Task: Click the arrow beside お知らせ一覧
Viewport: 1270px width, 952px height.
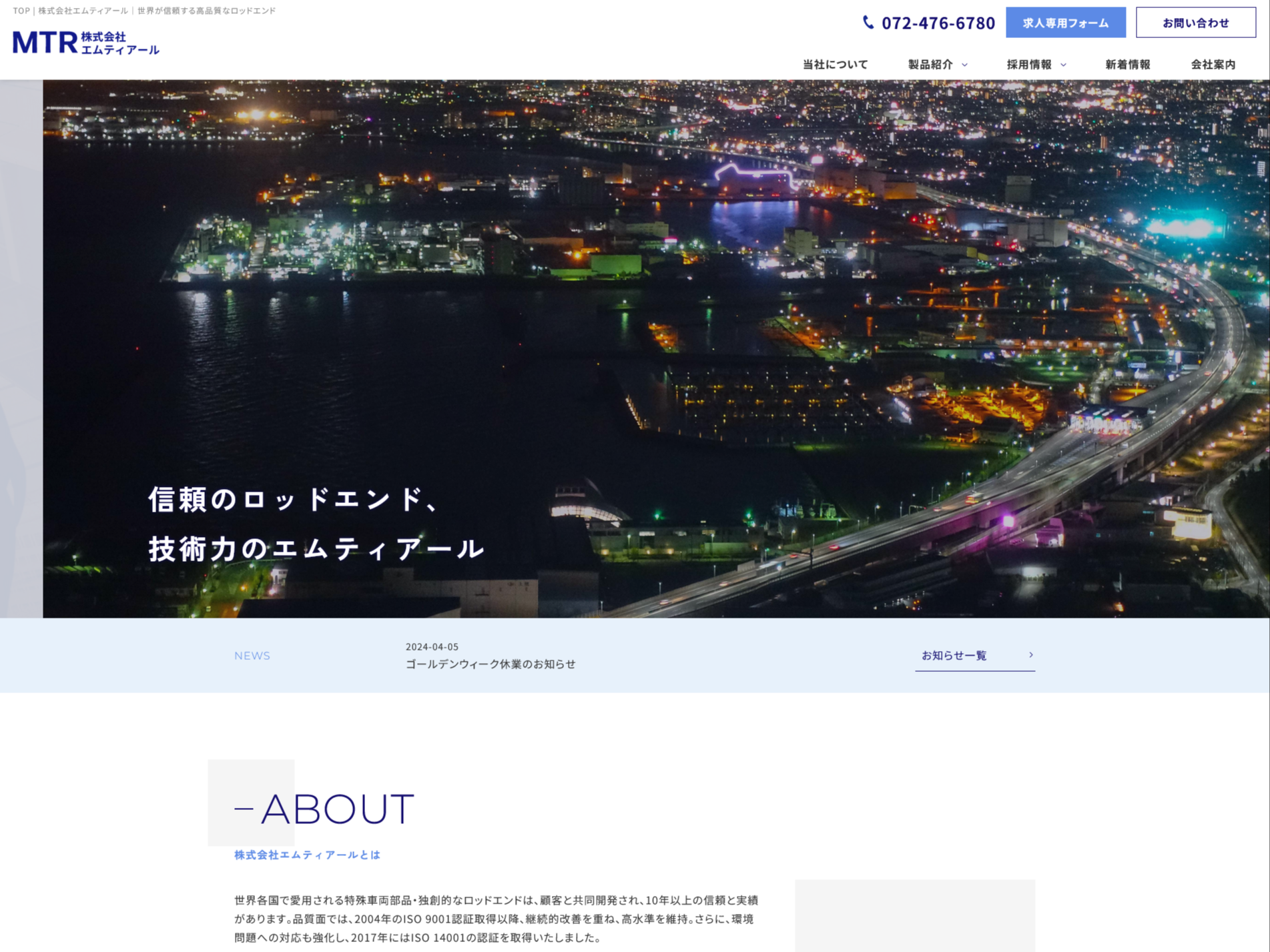Action: tap(1030, 654)
